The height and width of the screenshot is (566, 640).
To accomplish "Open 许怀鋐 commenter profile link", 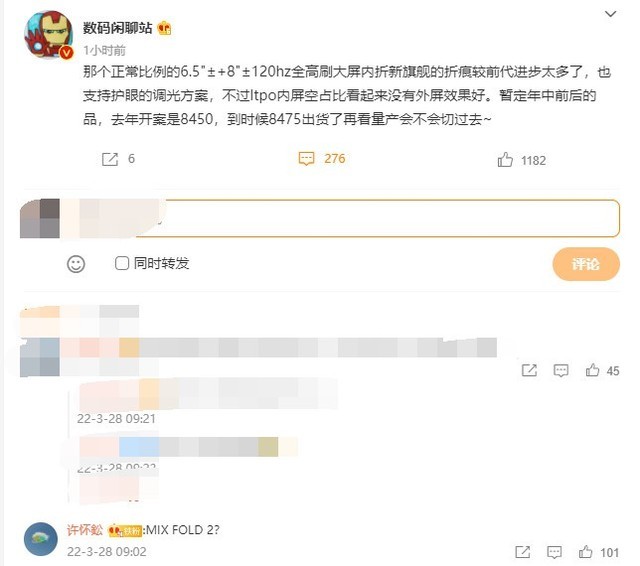I will click(85, 530).
